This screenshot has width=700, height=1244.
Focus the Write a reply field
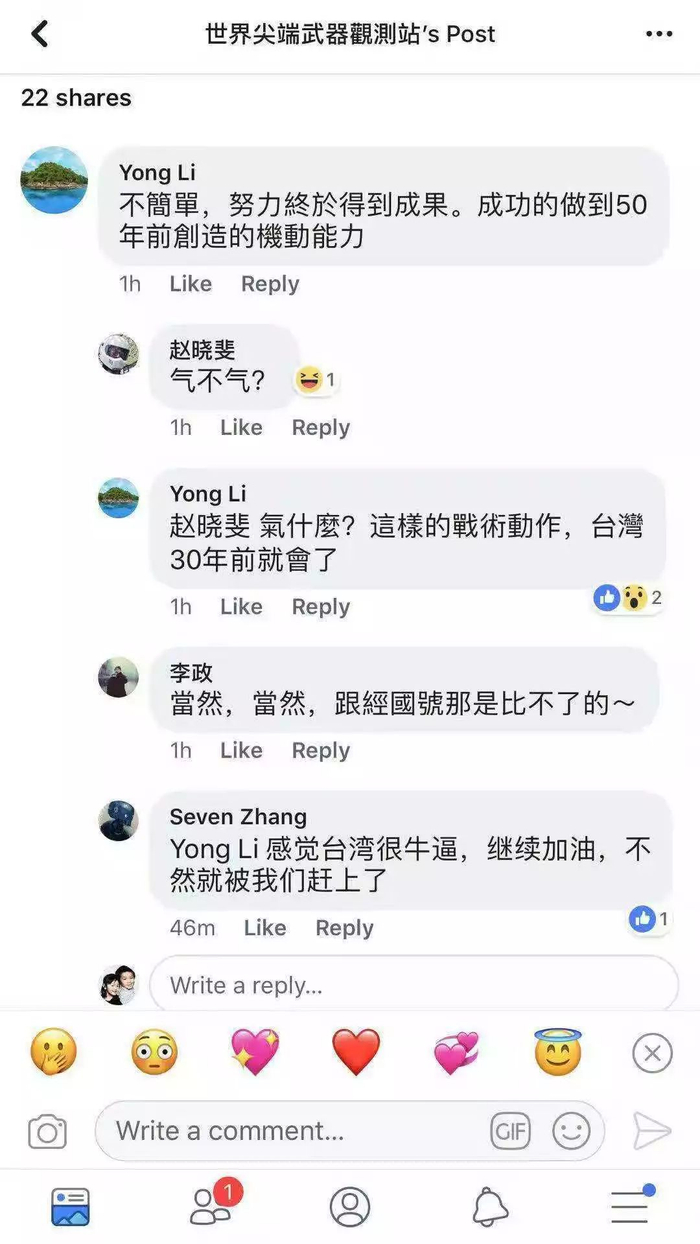coord(414,985)
